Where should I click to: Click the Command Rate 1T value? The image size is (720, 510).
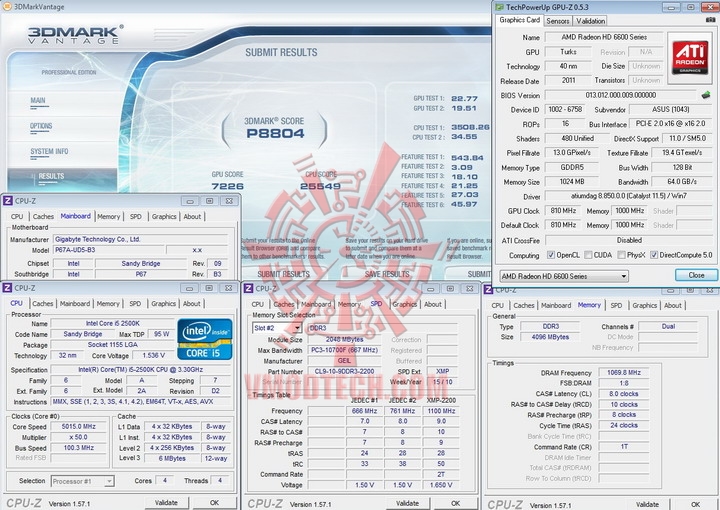[624, 447]
